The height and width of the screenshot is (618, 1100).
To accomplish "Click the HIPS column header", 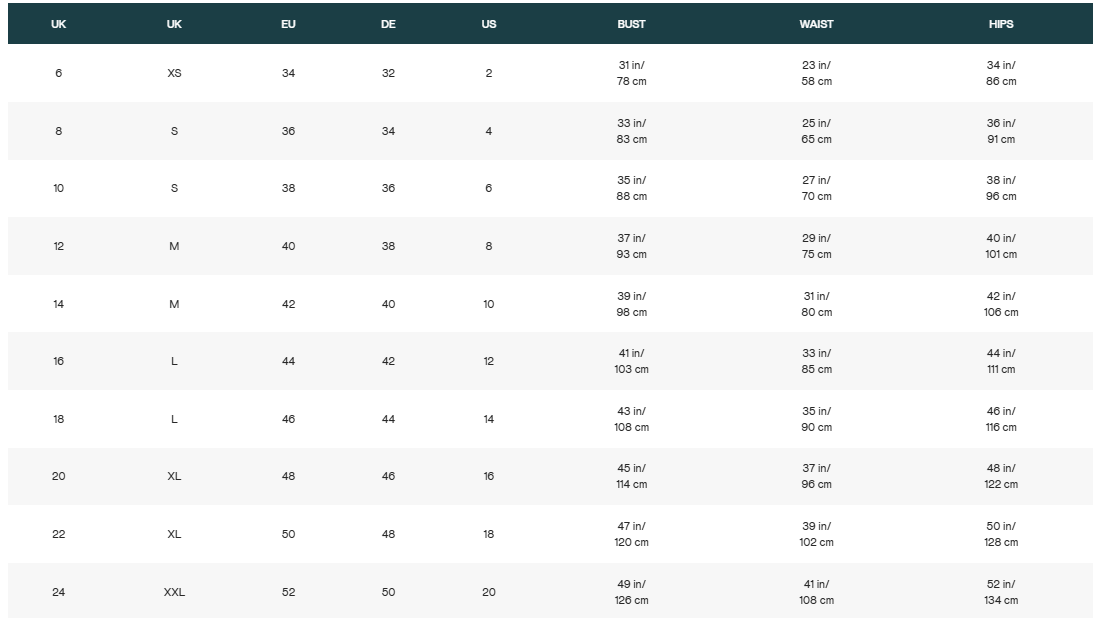I will (x=1000, y=24).
